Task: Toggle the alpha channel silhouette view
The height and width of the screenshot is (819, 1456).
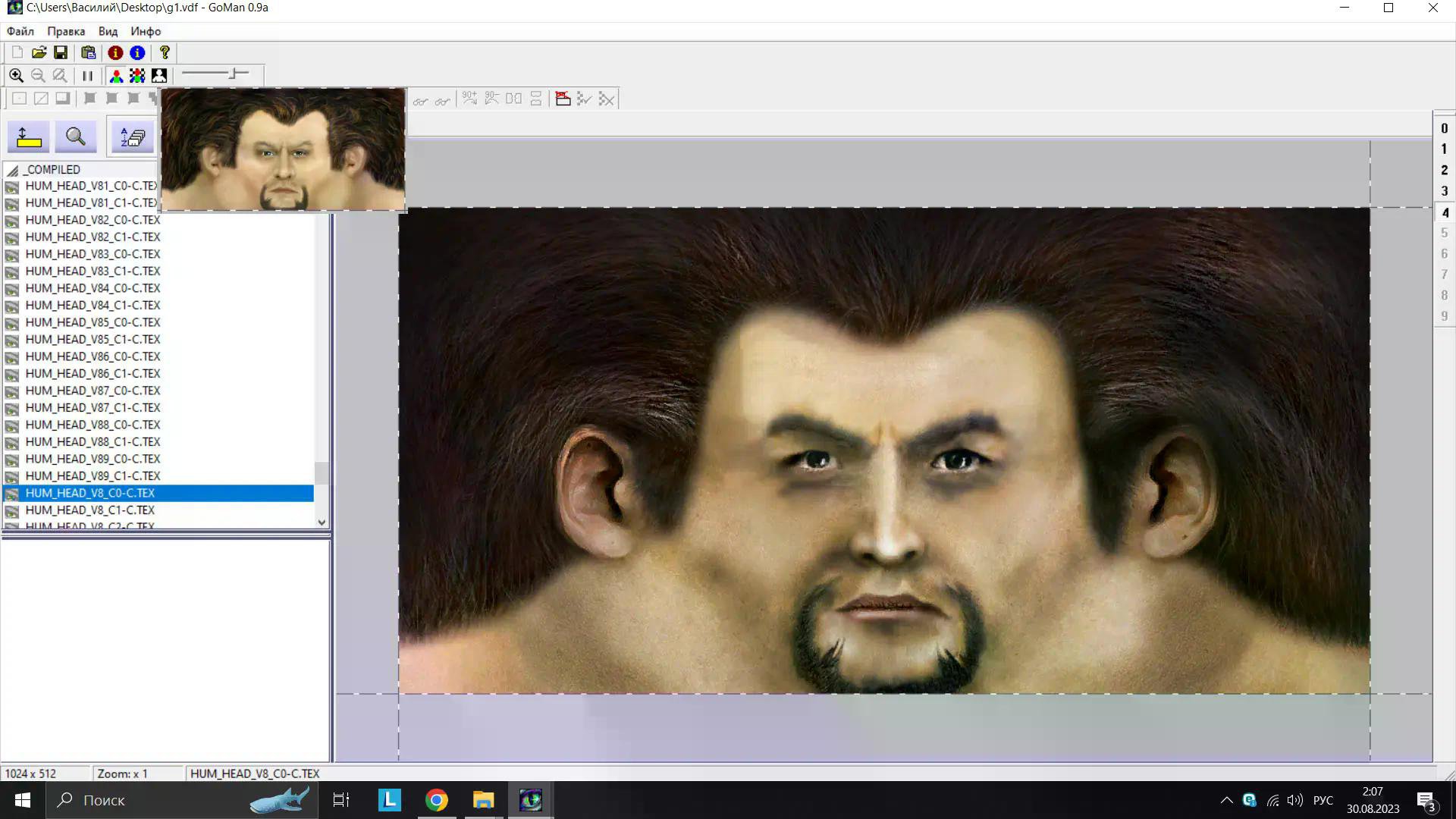Action: click(x=159, y=75)
